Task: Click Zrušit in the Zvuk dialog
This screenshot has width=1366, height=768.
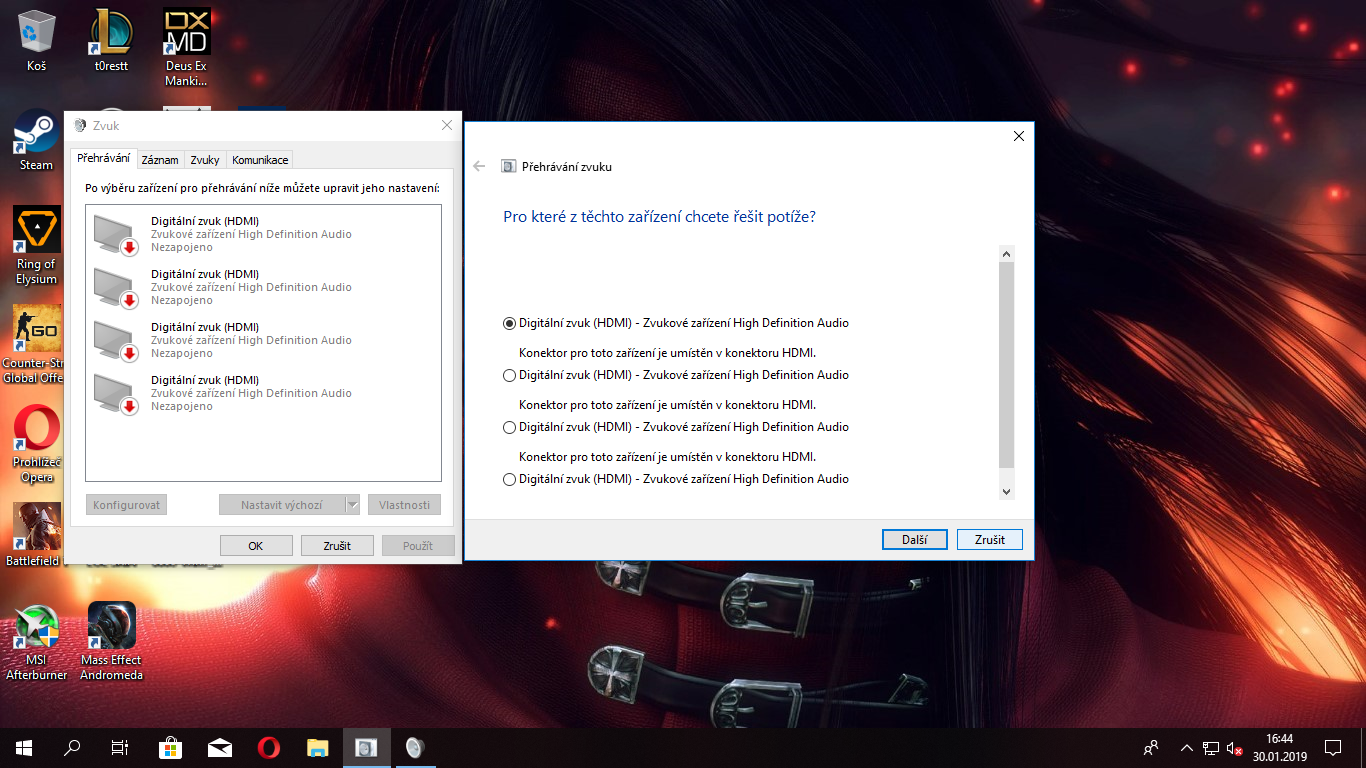Action: pos(337,546)
